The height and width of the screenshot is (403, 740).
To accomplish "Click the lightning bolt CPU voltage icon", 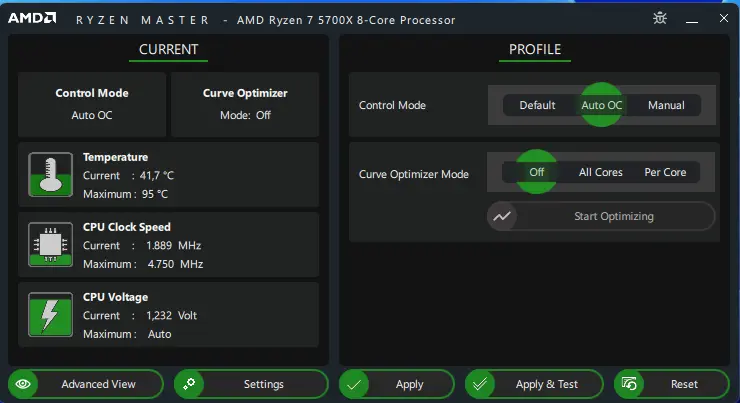I will click(x=50, y=314).
